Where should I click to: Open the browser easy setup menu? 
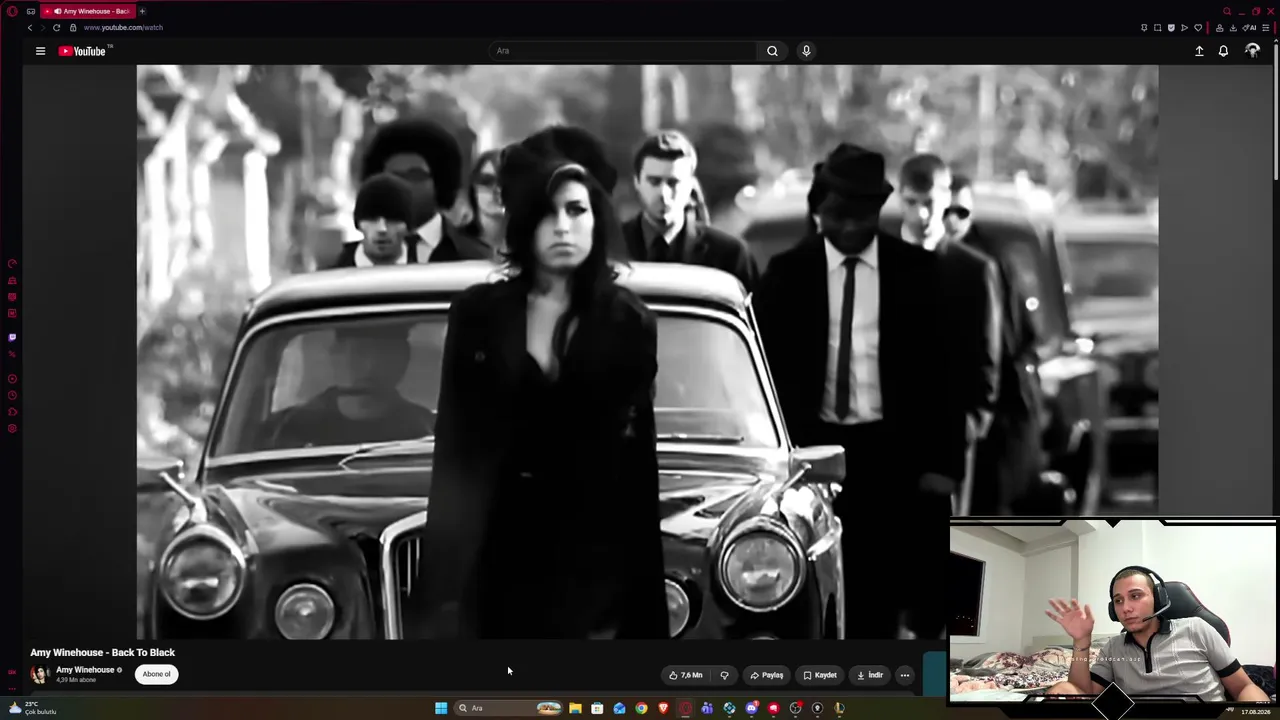pyautogui.click(x=1266, y=28)
